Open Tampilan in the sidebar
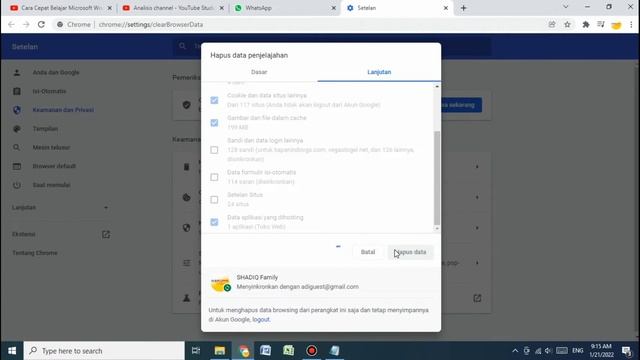The image size is (640, 360). click(x=45, y=129)
